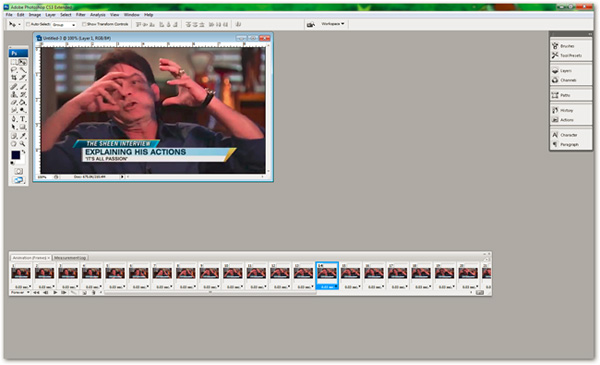Viewport: 600px width, 365px height.
Task: Open the Layer menu
Action: pyautogui.click(x=51, y=15)
